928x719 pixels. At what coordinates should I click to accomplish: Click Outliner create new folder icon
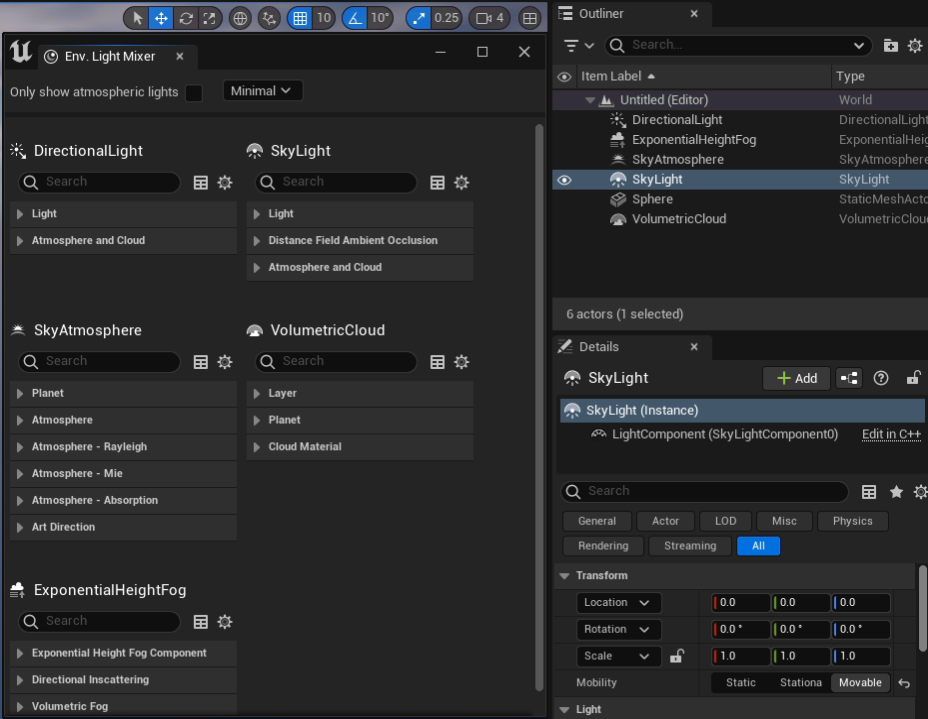(891, 46)
